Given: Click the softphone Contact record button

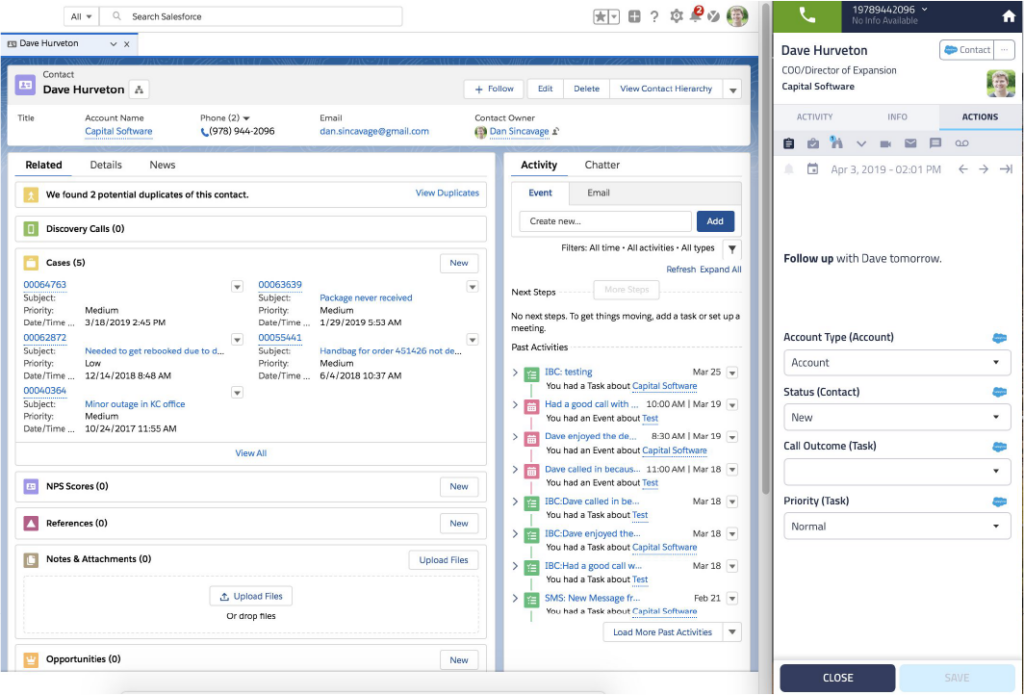Looking at the screenshot, I should coord(967,50).
